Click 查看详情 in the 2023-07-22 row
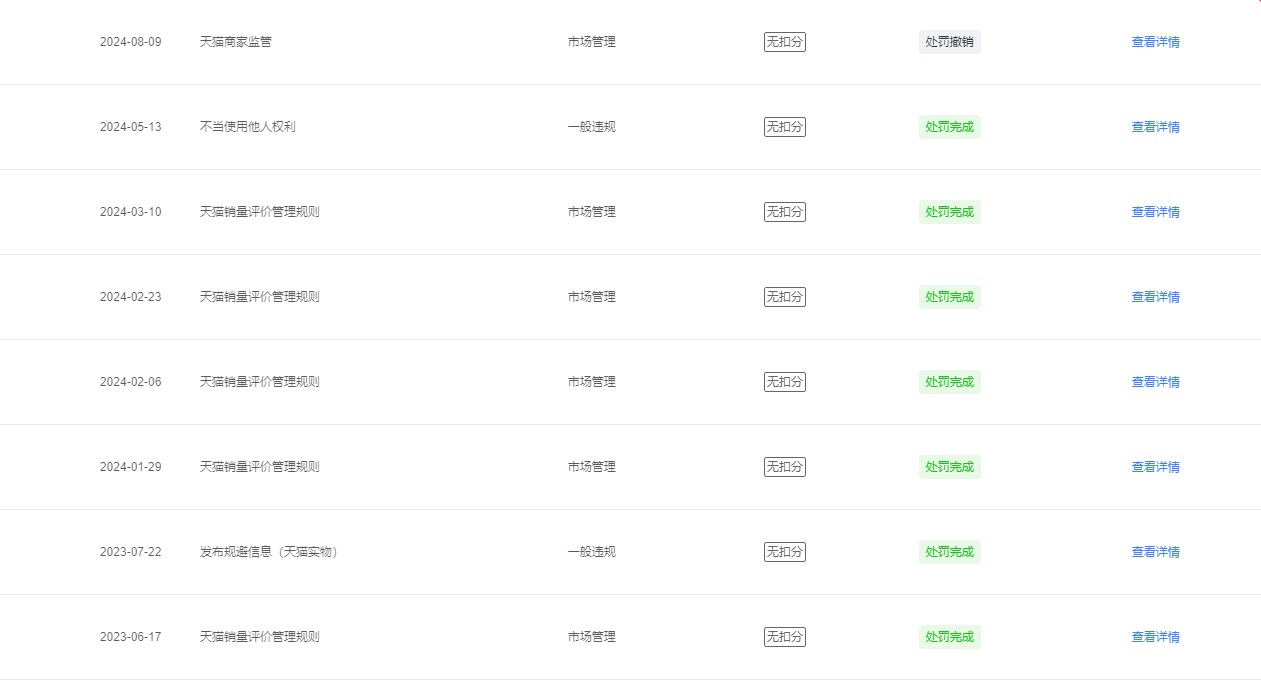This screenshot has height=683, width=1261. [1155, 552]
